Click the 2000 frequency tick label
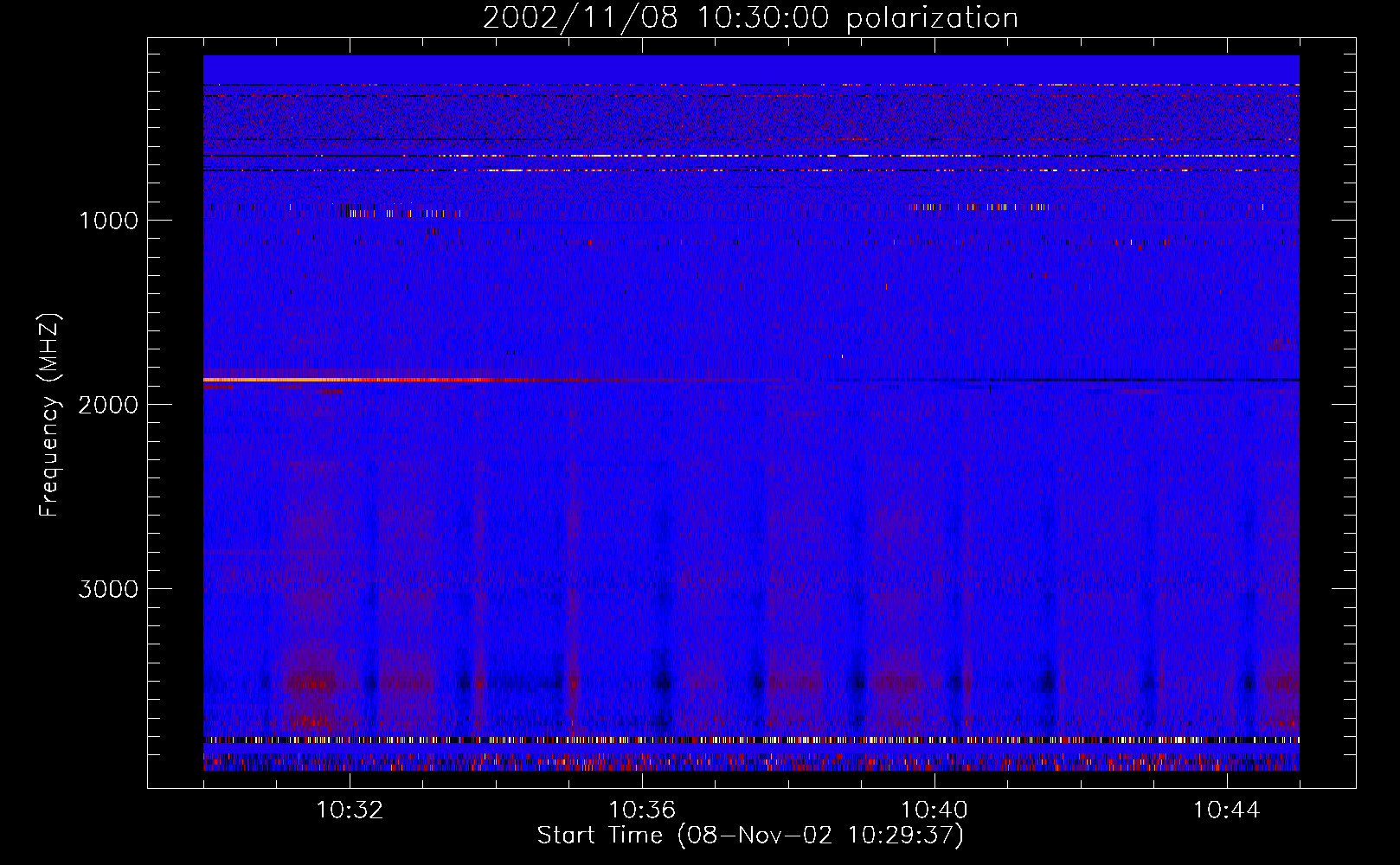Image resolution: width=1400 pixels, height=865 pixels. coord(108,405)
